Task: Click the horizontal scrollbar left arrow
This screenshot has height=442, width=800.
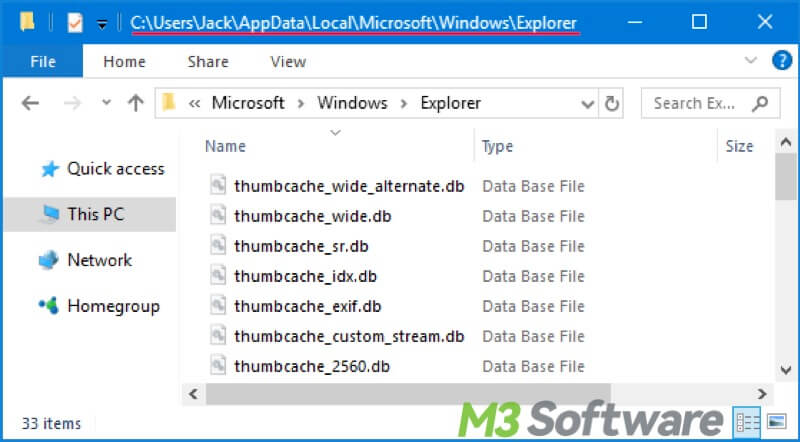Action: click(193, 394)
